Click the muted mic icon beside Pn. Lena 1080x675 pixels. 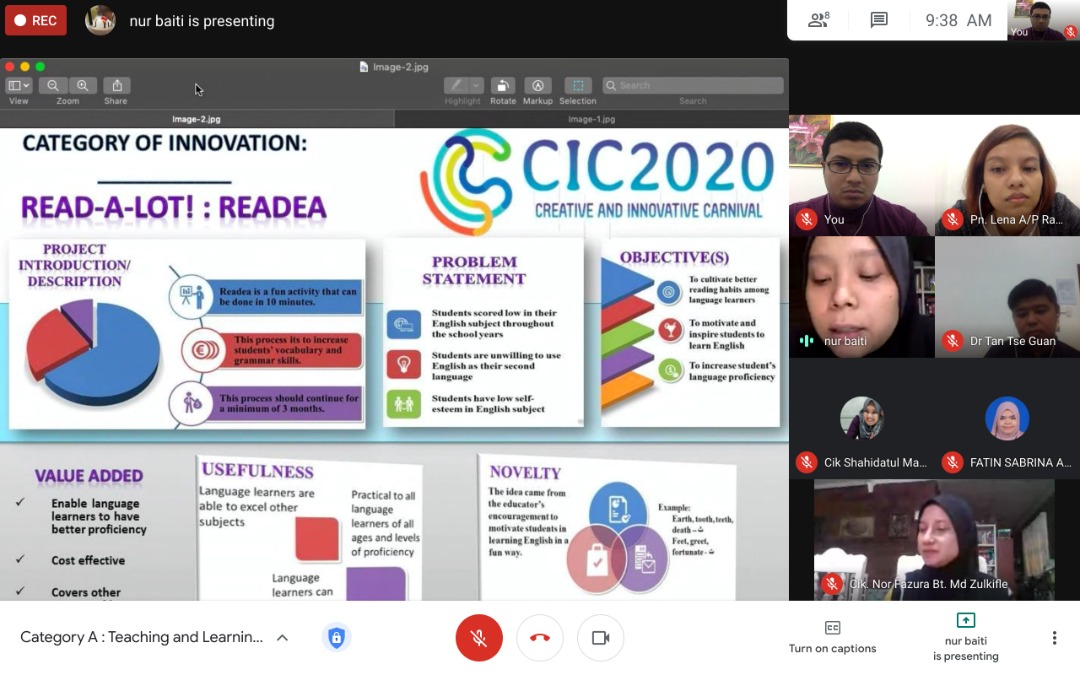pyautogui.click(x=953, y=220)
